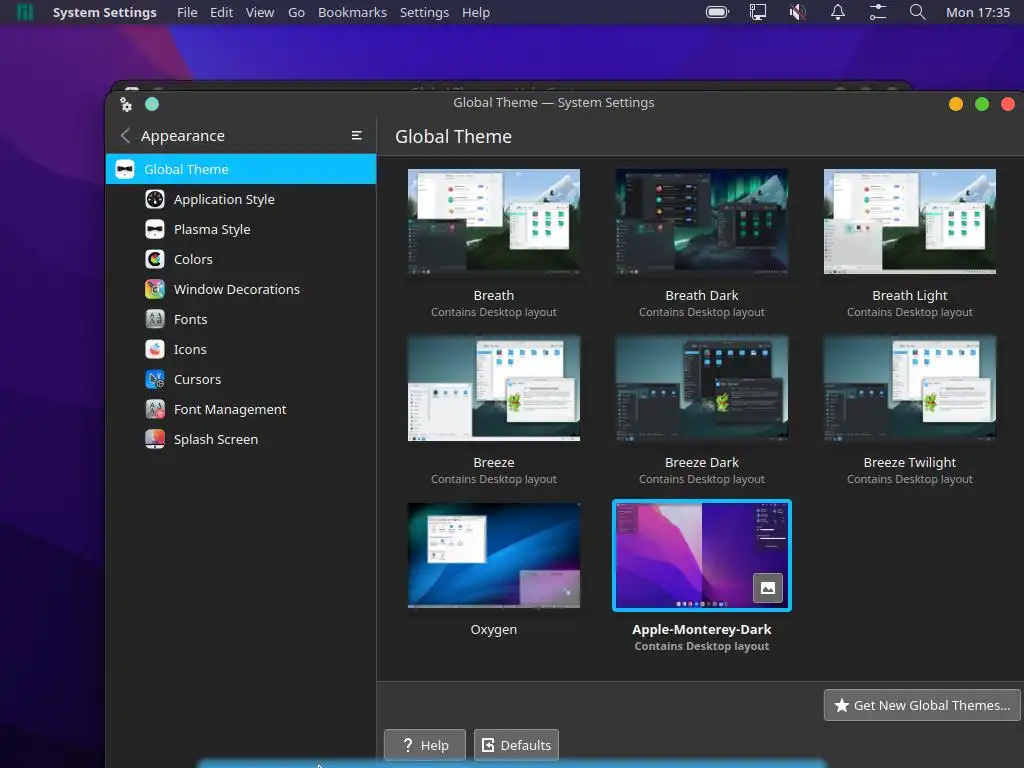Screen dimensions: 1024x768
Task: Click the Breeze Twilight theme name text
Action: [x=910, y=462]
